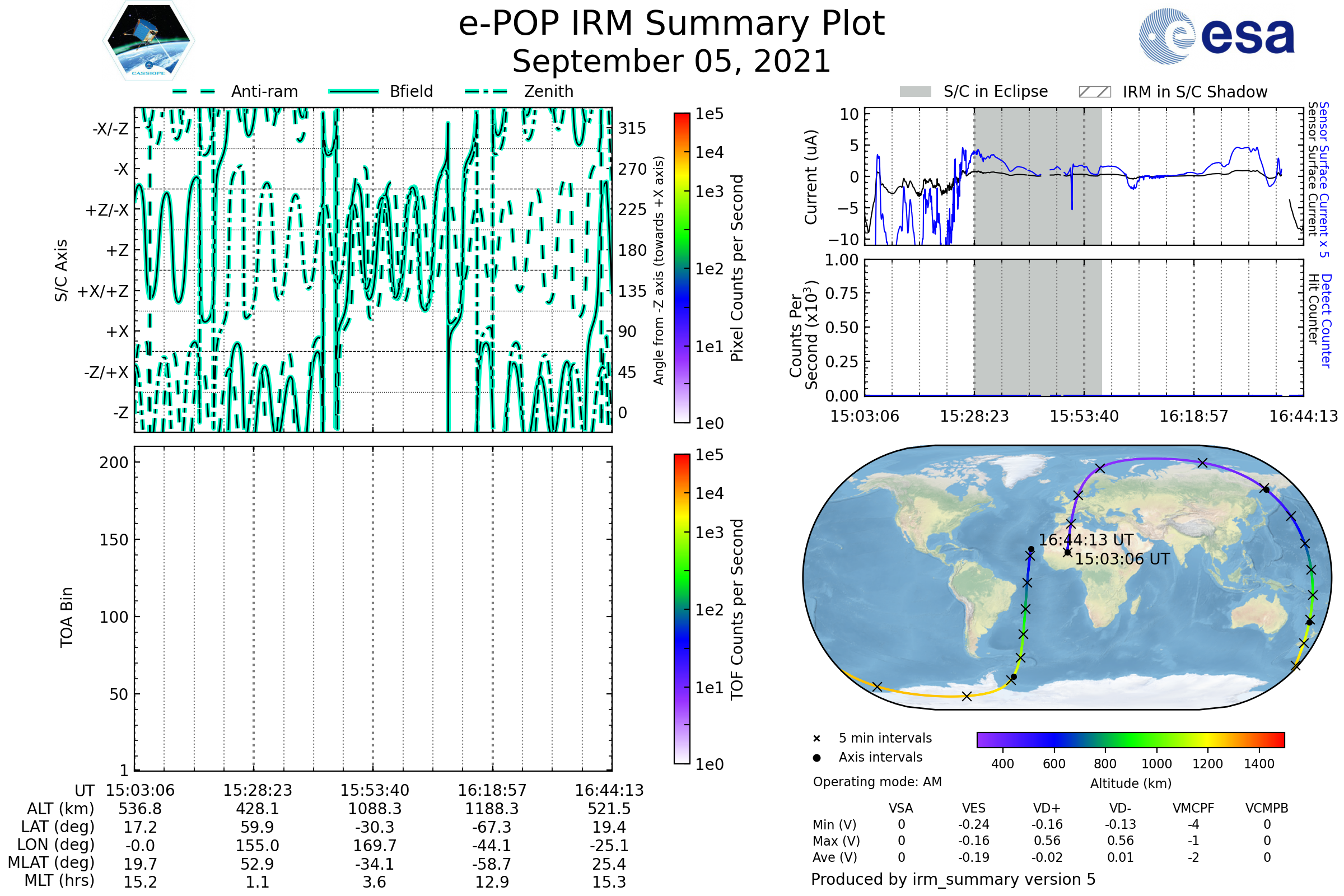
Task: Click the TOF Counts per Second colorbar
Action: (682, 609)
